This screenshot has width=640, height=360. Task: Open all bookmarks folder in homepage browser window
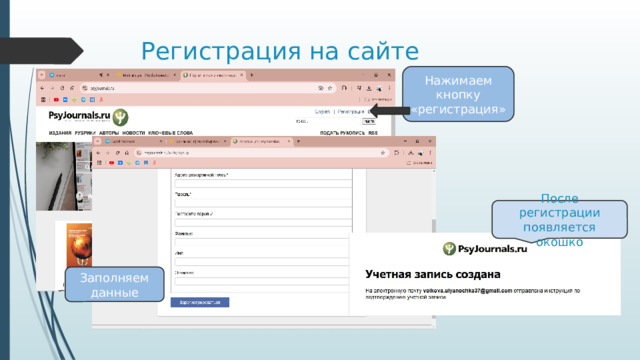click(x=378, y=100)
